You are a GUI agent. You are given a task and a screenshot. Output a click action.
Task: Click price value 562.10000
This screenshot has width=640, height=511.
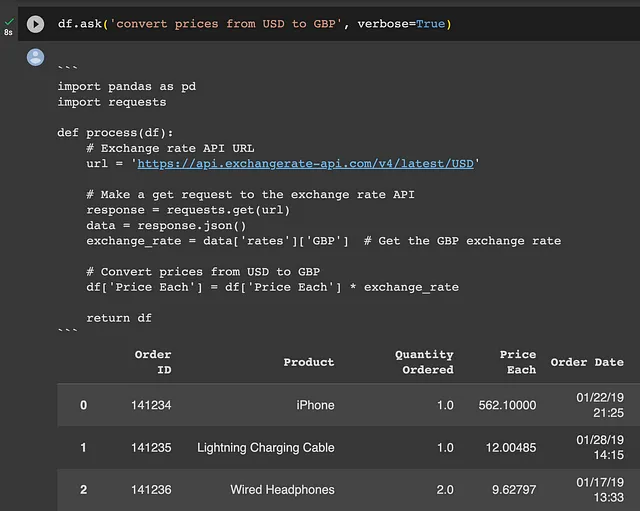(x=507, y=405)
